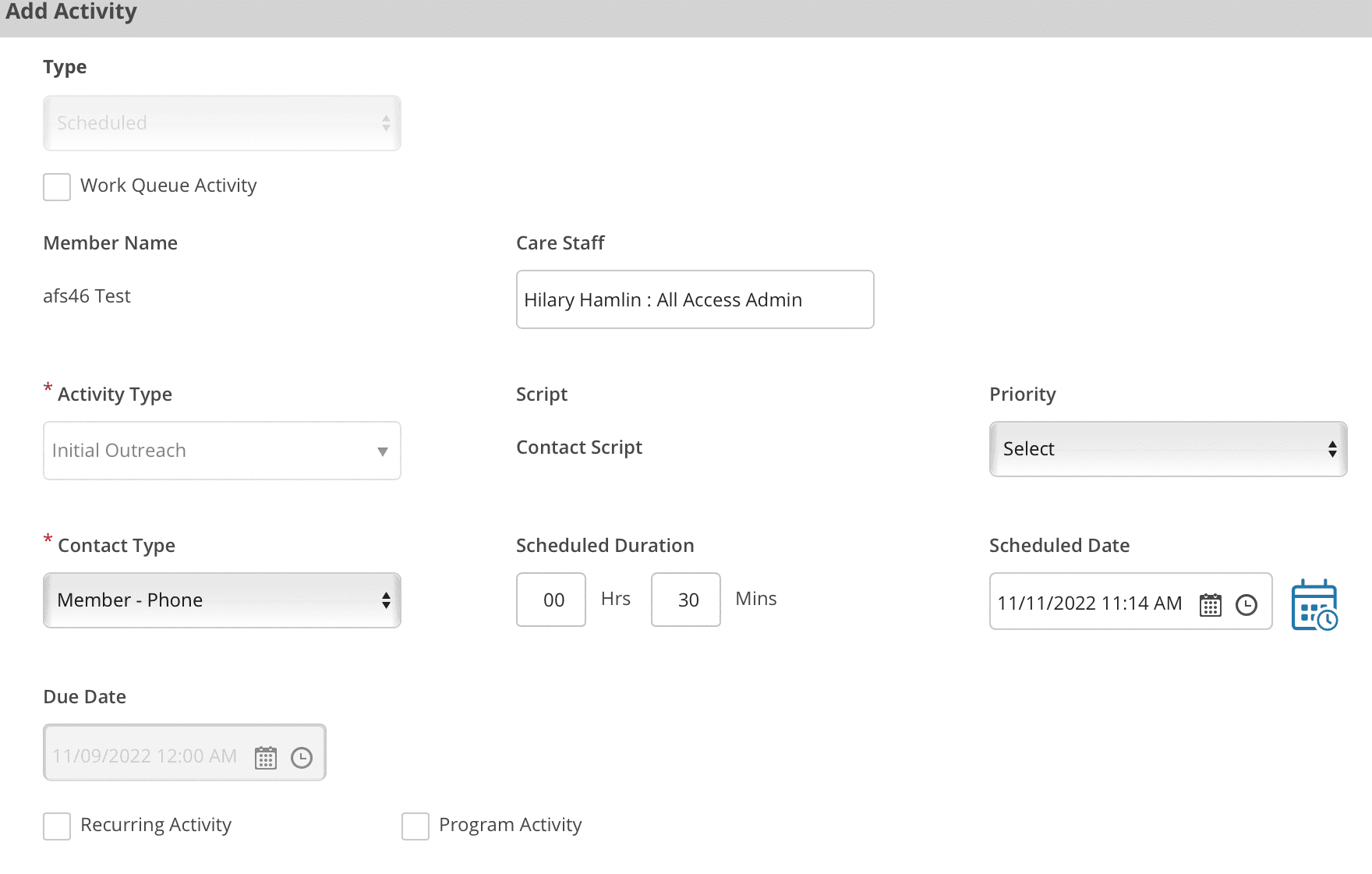Enable Work Queue Activity checkbox
Viewport: 1372px width, 874px height.
[x=57, y=187]
